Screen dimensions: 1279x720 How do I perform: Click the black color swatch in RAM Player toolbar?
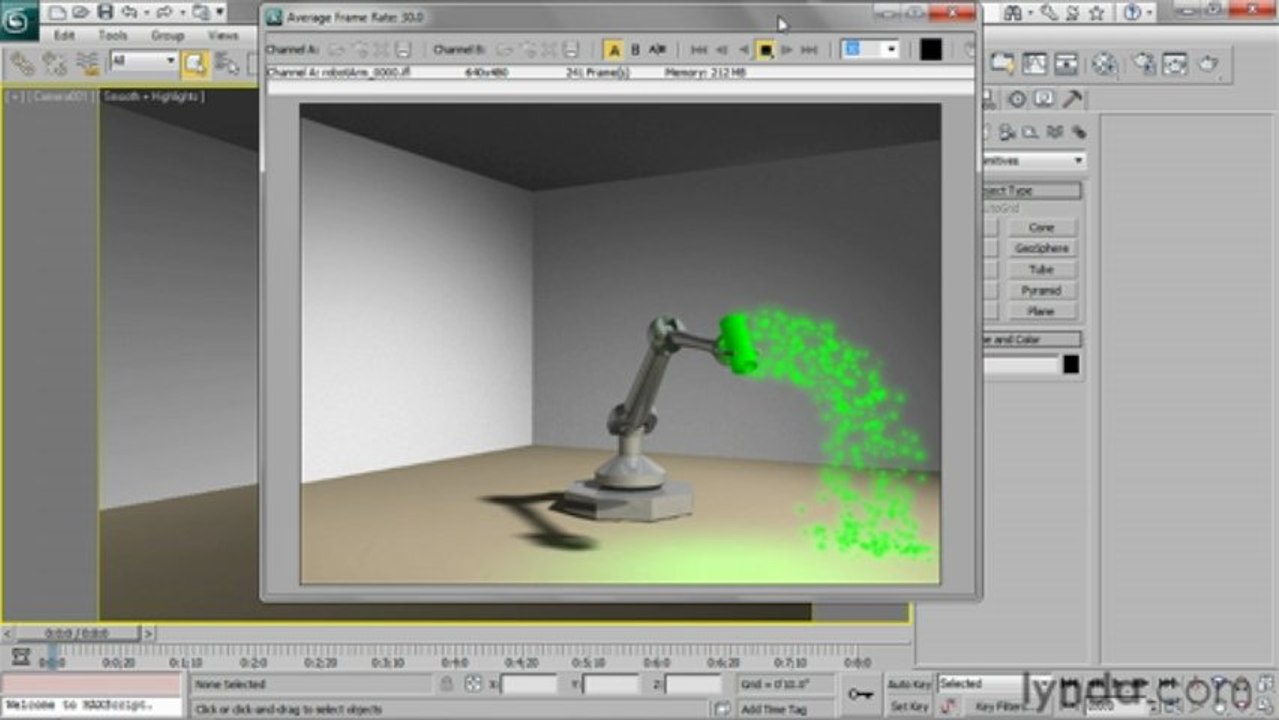coord(930,49)
